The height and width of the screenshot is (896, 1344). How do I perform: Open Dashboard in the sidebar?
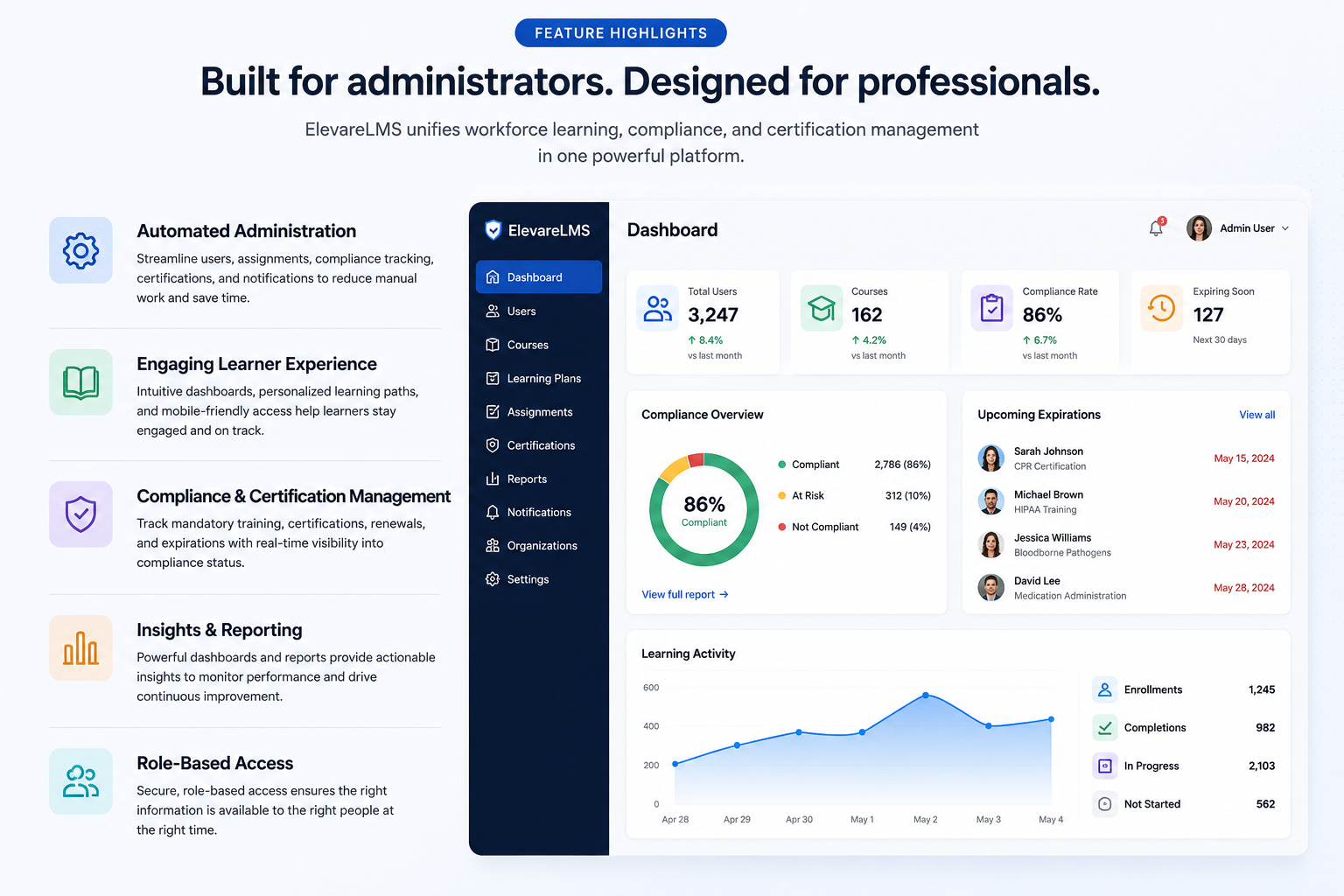[x=539, y=277]
